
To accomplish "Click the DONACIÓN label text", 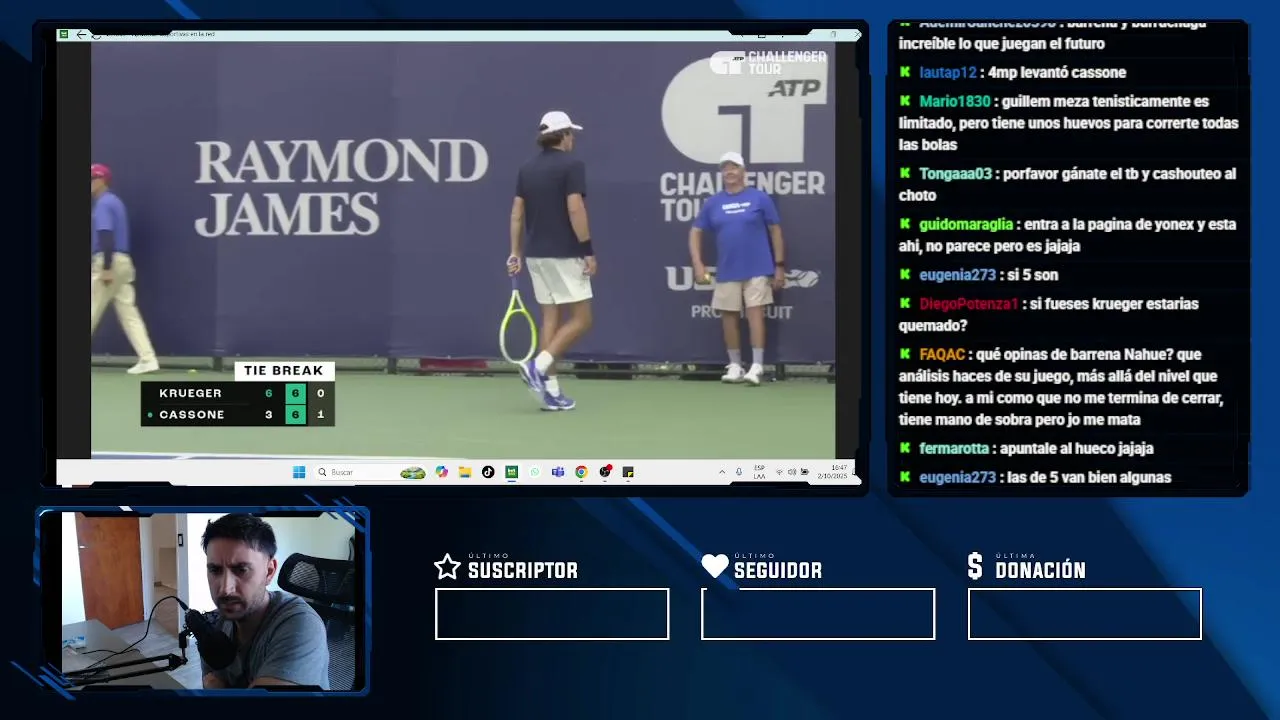I will point(1040,570).
